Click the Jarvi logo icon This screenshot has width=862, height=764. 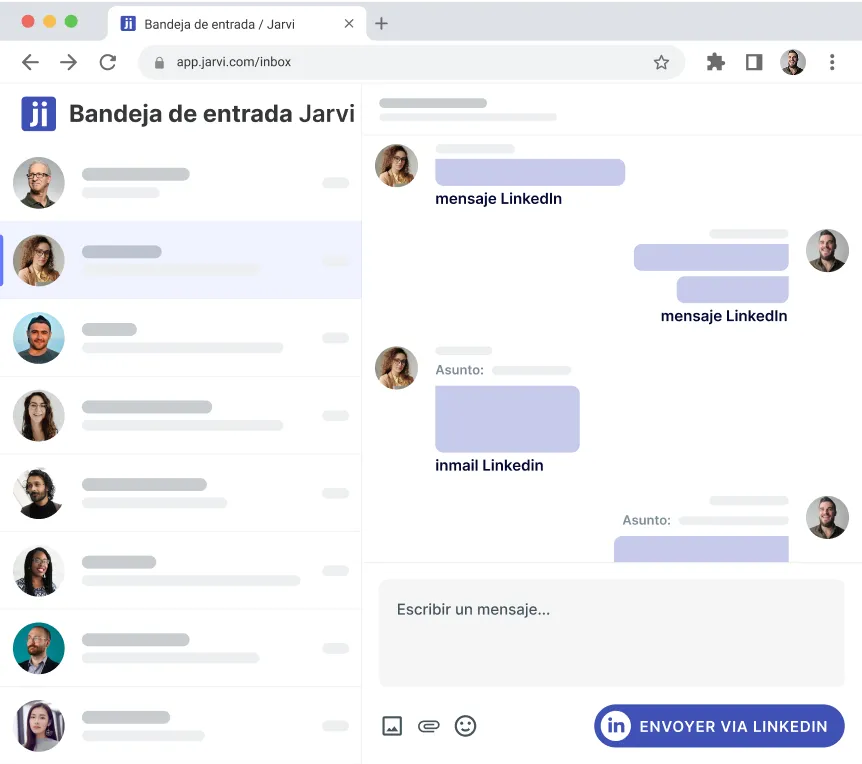[x=38, y=114]
